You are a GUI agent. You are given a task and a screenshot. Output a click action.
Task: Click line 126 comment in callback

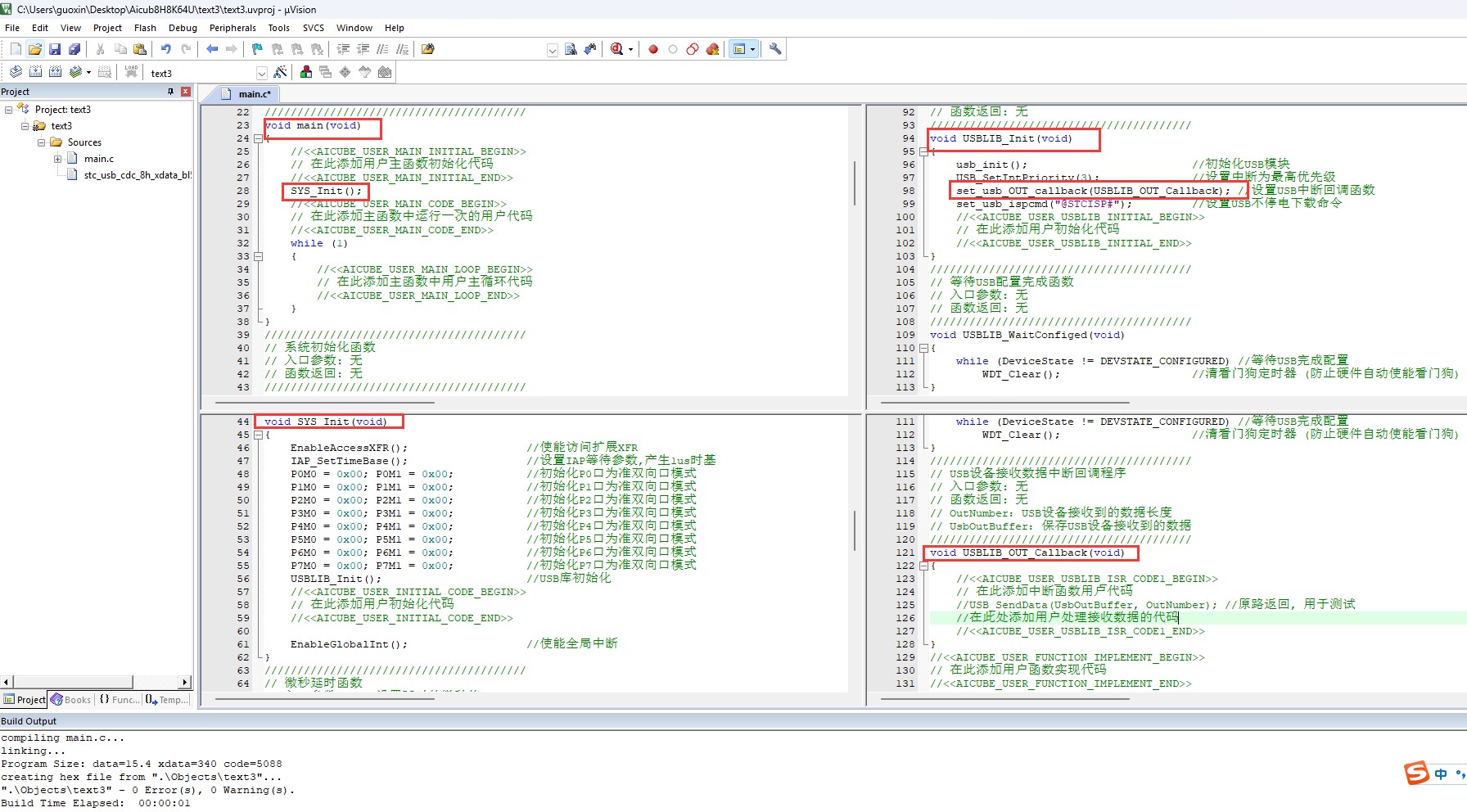tap(1068, 618)
